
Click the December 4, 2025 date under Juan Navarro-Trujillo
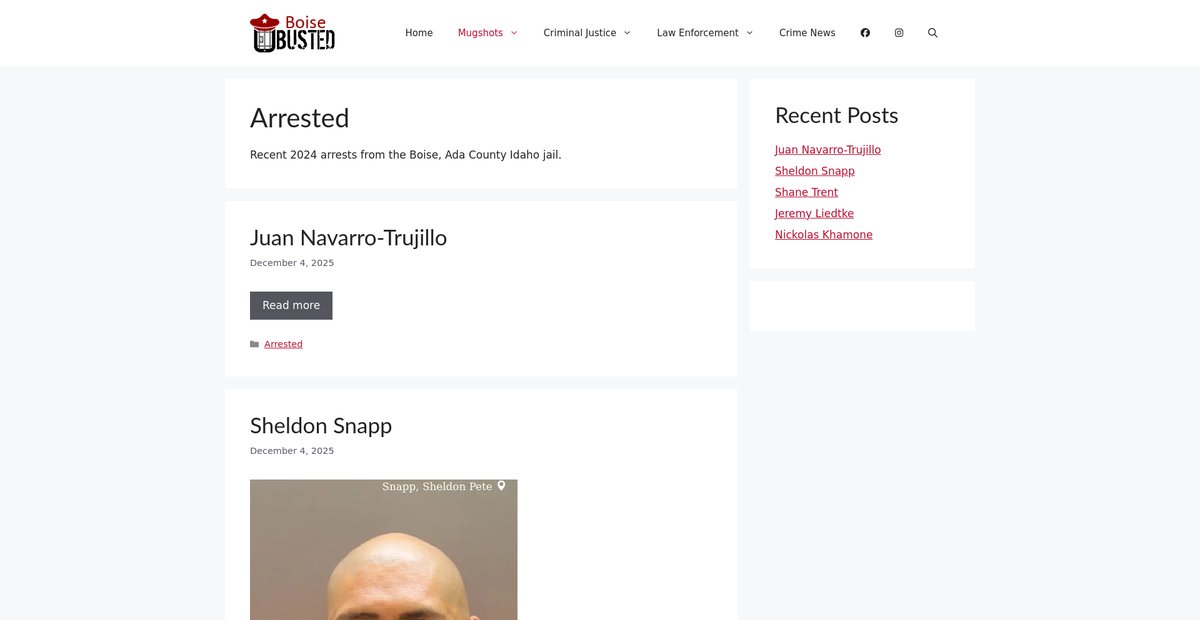point(292,263)
